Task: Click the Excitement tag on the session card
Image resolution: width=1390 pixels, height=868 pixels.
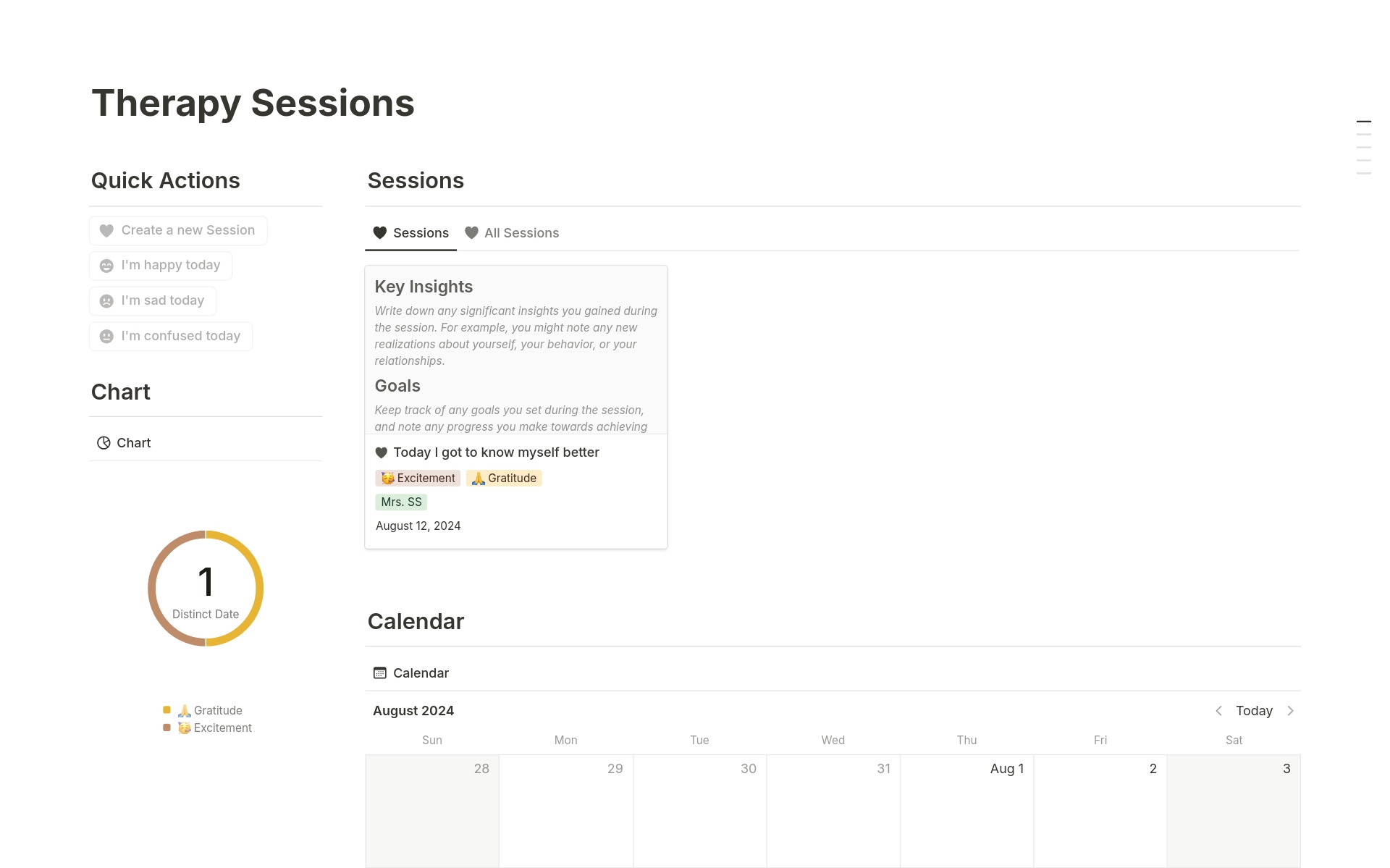Action: pos(418,479)
